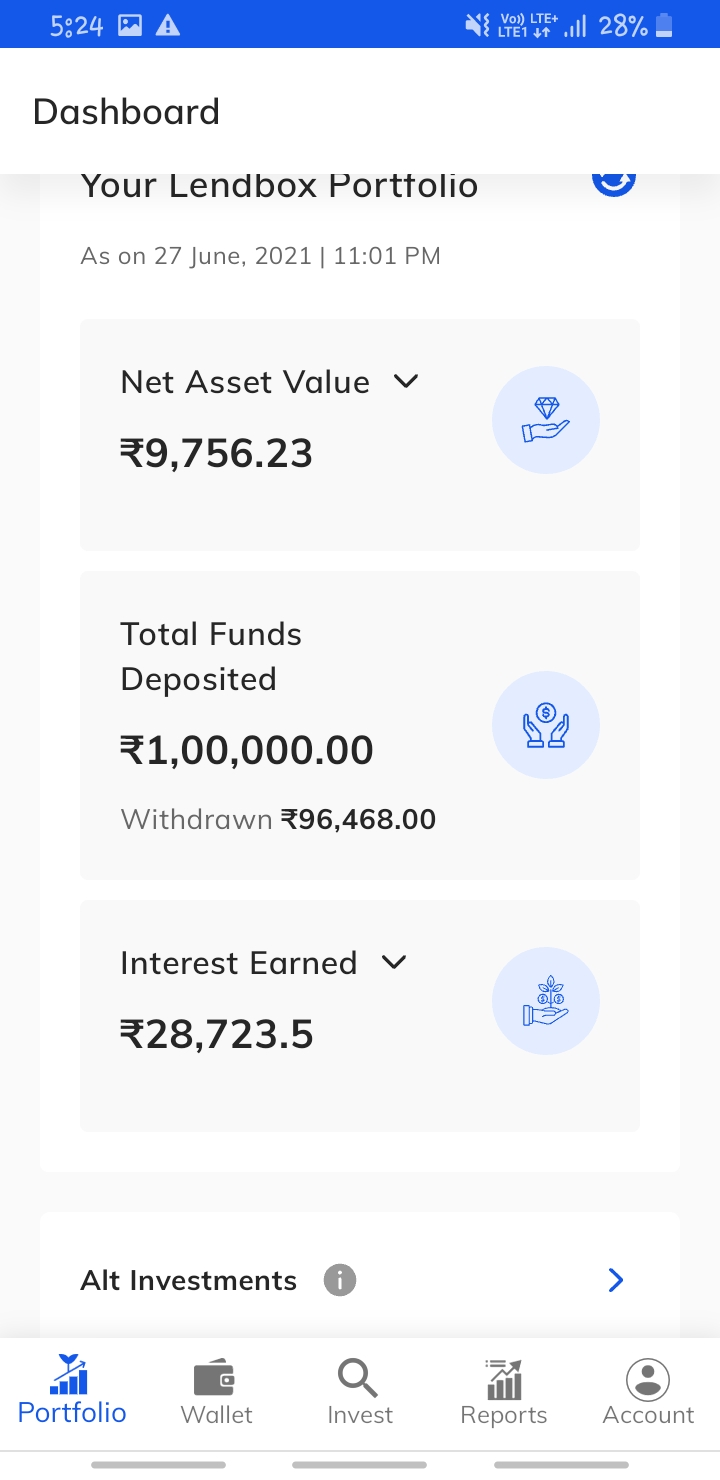Open the Alt Investments info icon

pyautogui.click(x=340, y=1280)
